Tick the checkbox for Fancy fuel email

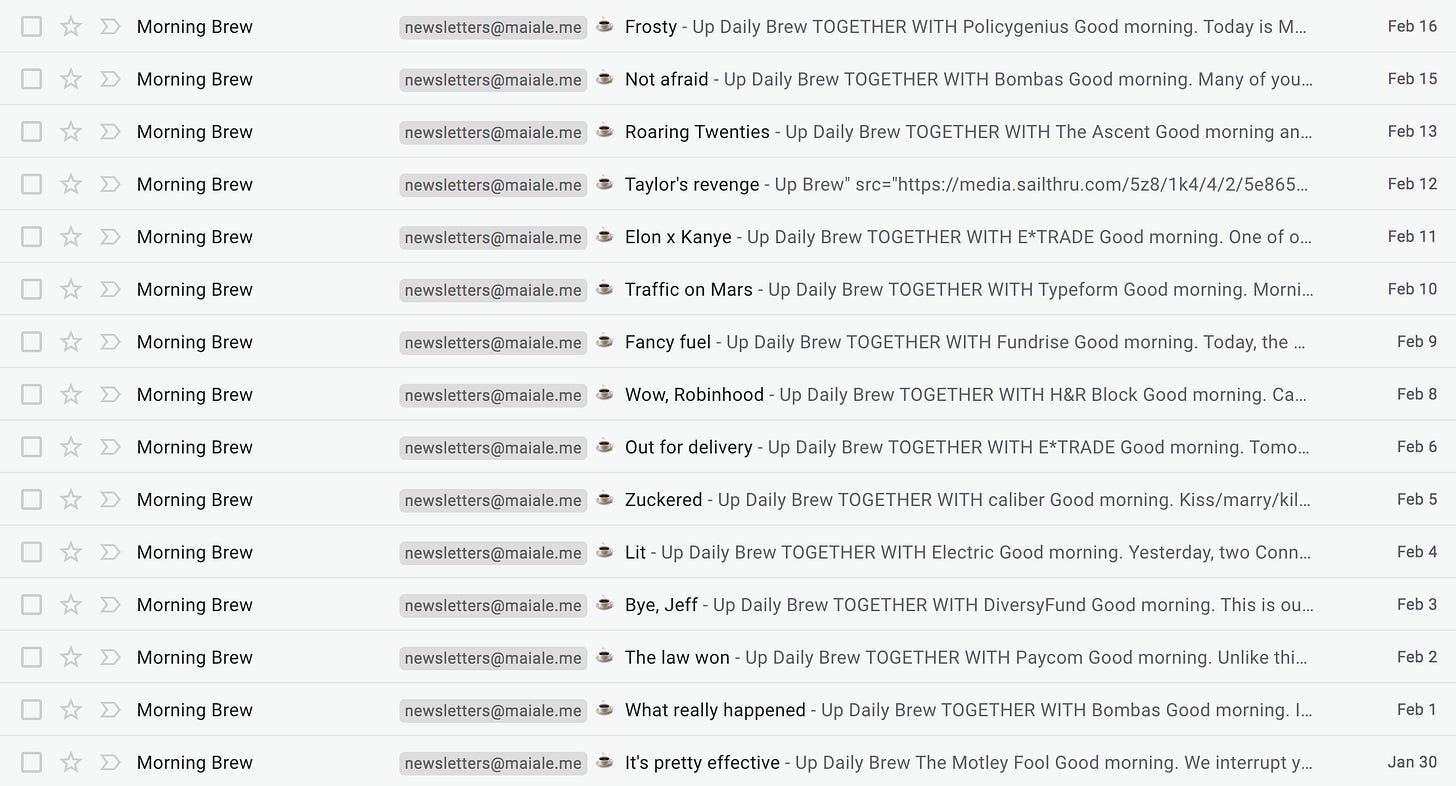[32, 342]
